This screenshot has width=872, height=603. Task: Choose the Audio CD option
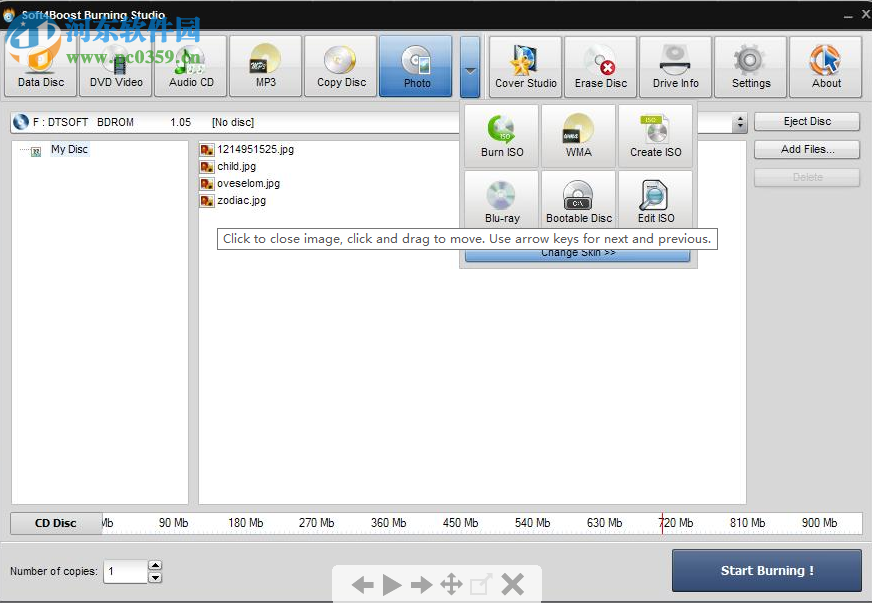[191, 66]
